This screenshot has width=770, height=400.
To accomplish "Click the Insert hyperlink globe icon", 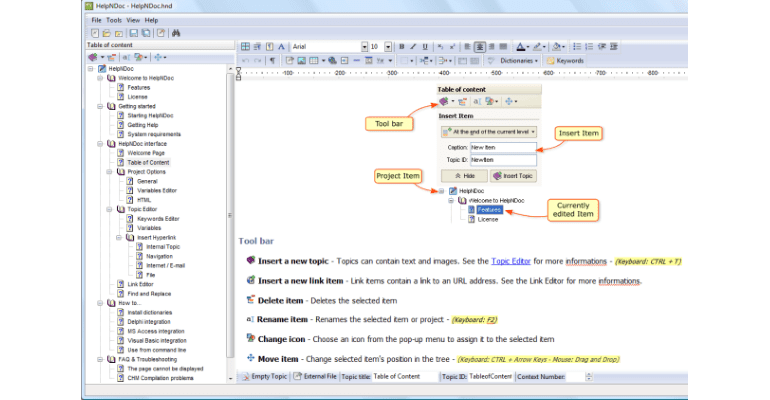I will [x=332, y=60].
